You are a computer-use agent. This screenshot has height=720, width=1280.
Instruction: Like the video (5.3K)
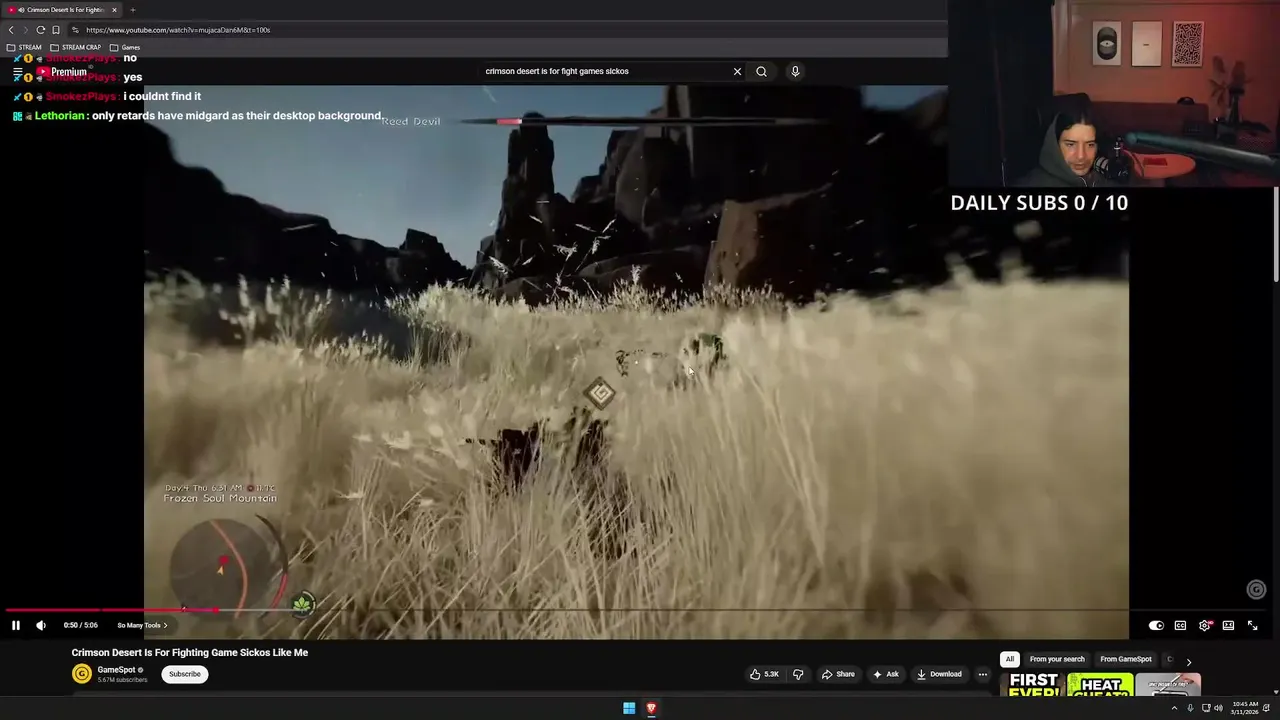pos(765,674)
